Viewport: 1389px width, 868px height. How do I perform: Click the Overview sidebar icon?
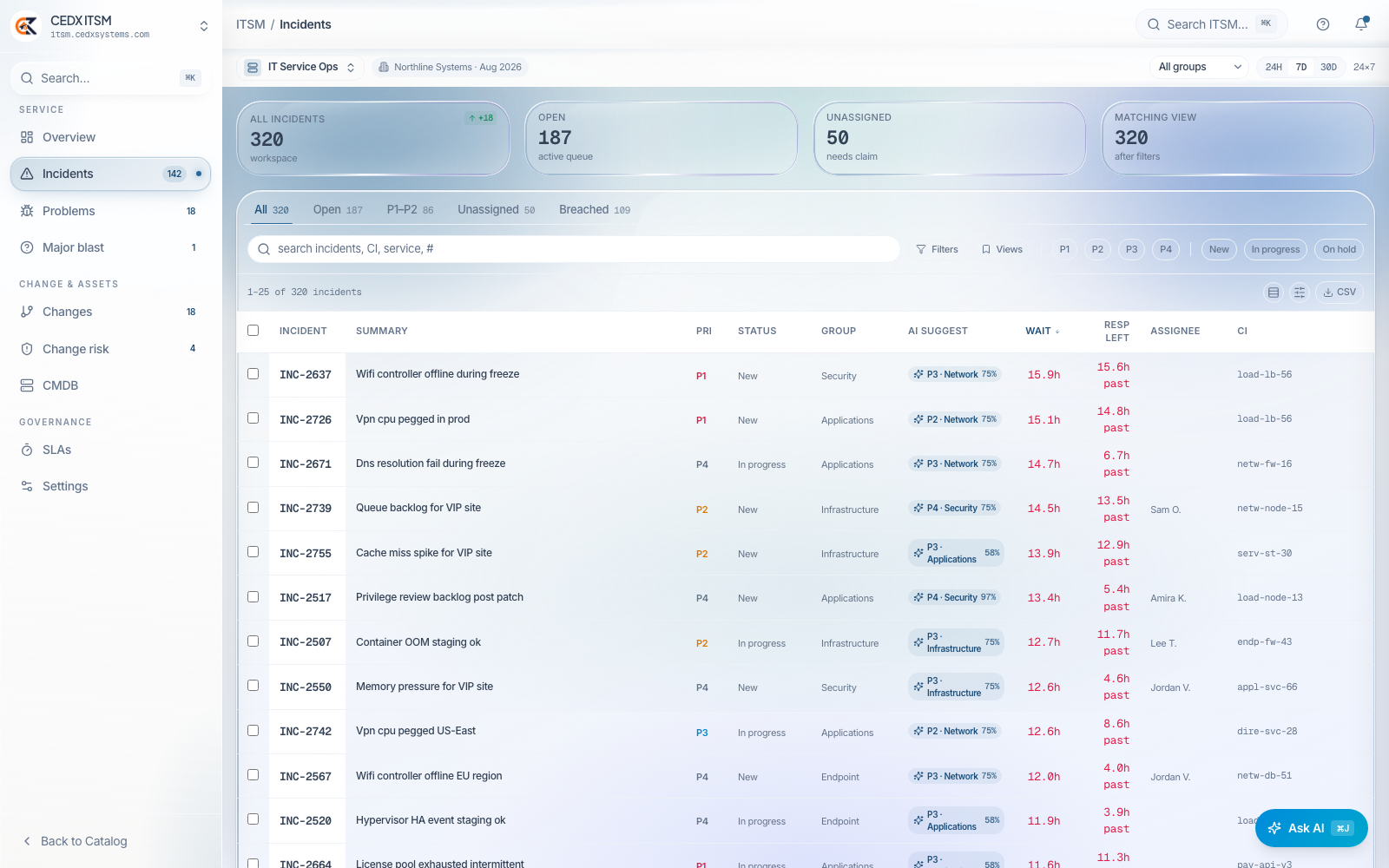[27, 137]
